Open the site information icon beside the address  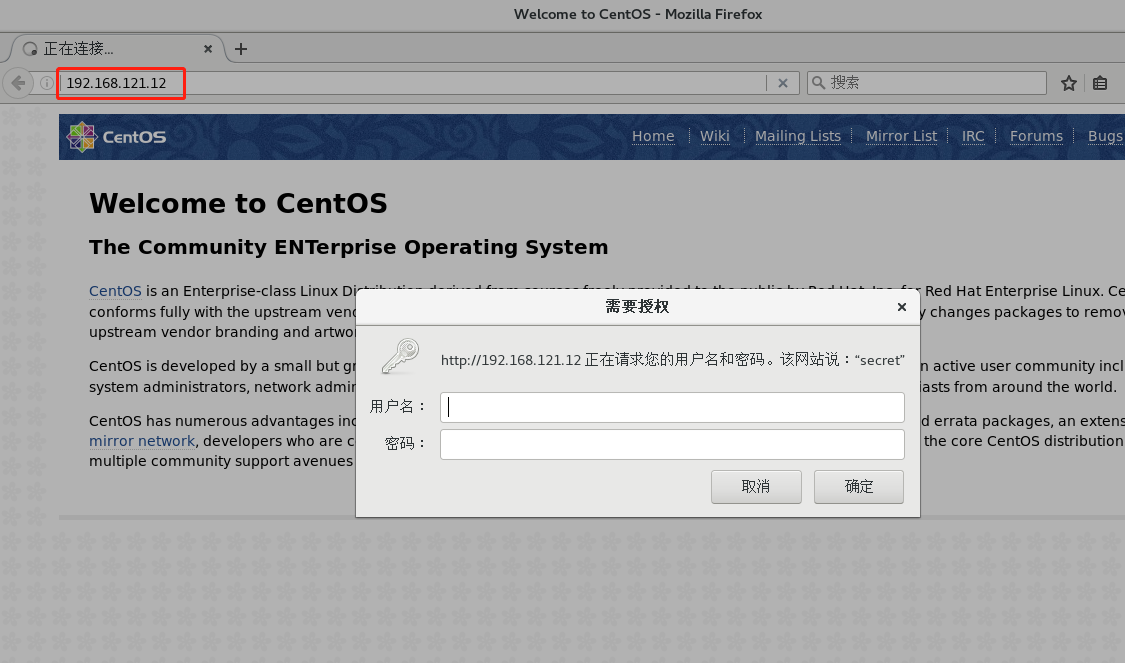pos(47,83)
